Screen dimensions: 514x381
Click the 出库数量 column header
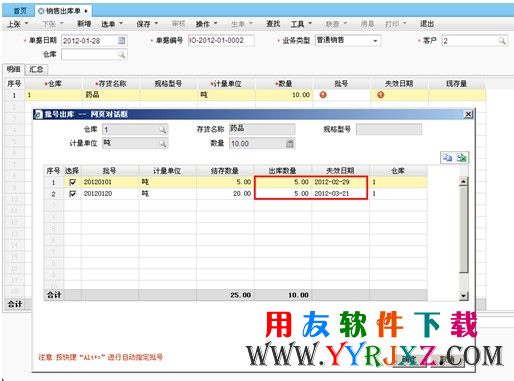(283, 171)
